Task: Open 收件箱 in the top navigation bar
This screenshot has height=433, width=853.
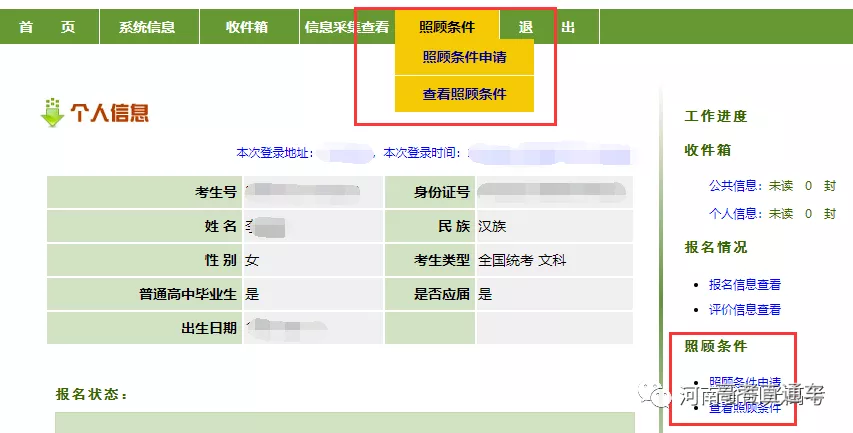Action: [246, 27]
